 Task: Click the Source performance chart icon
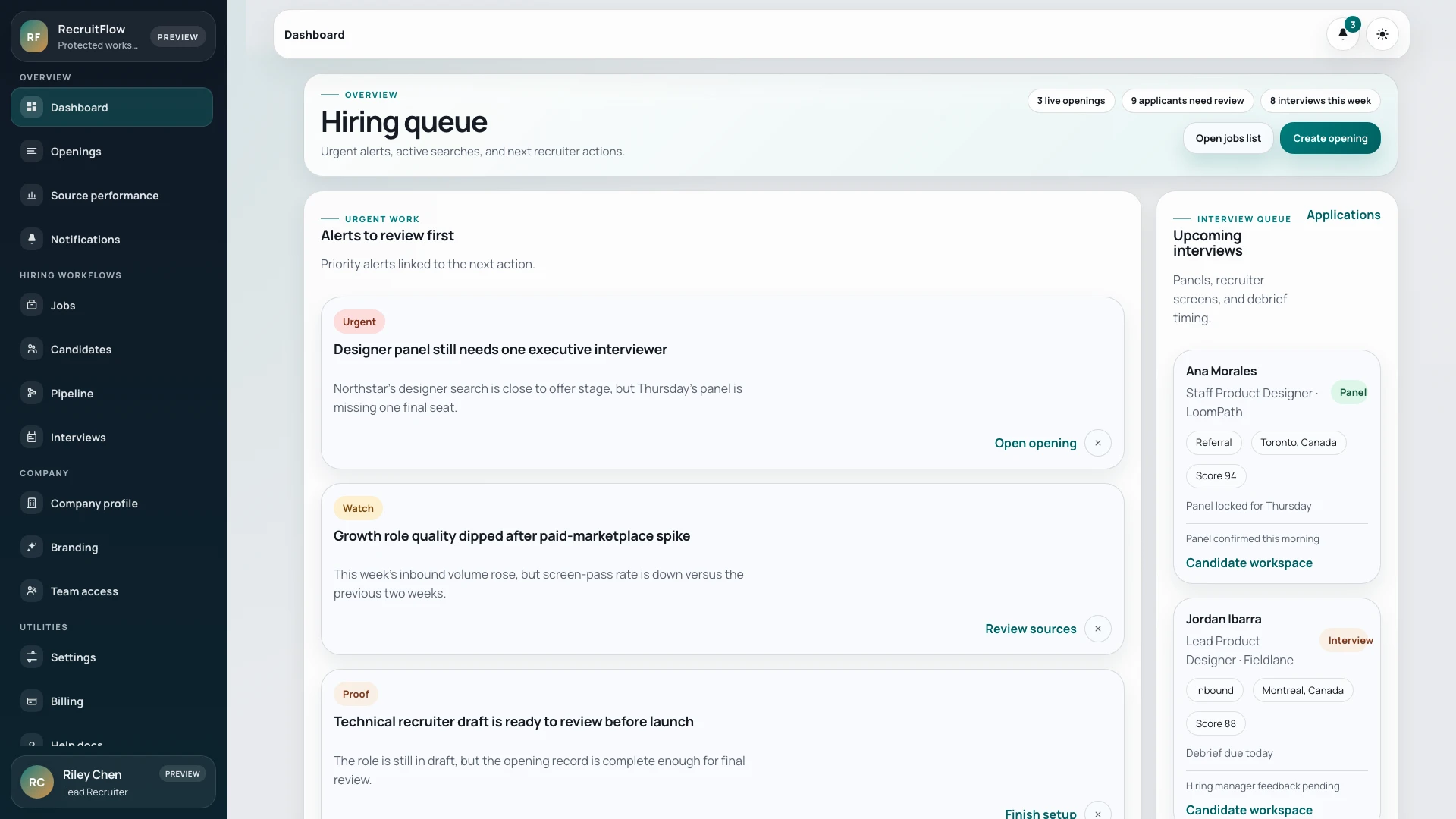click(x=32, y=195)
